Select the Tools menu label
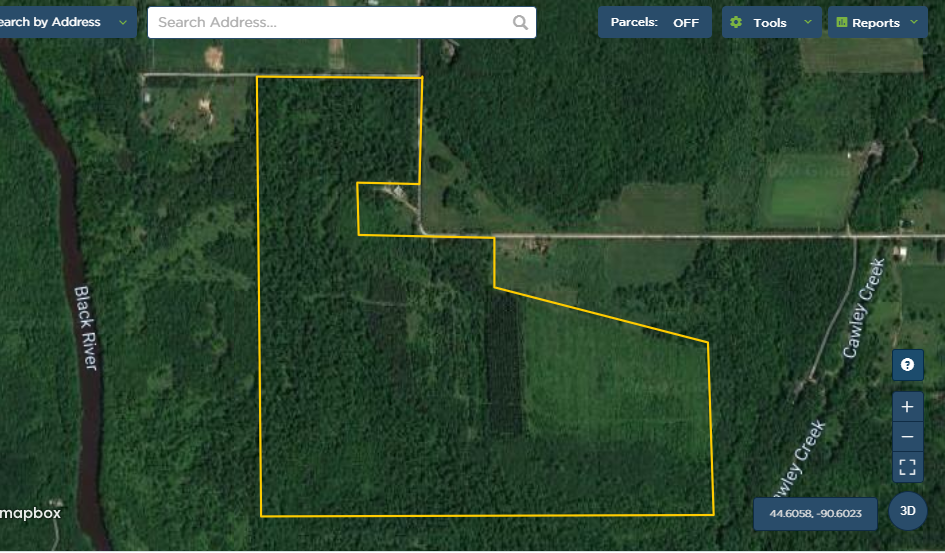This screenshot has width=945, height=553. (x=770, y=23)
